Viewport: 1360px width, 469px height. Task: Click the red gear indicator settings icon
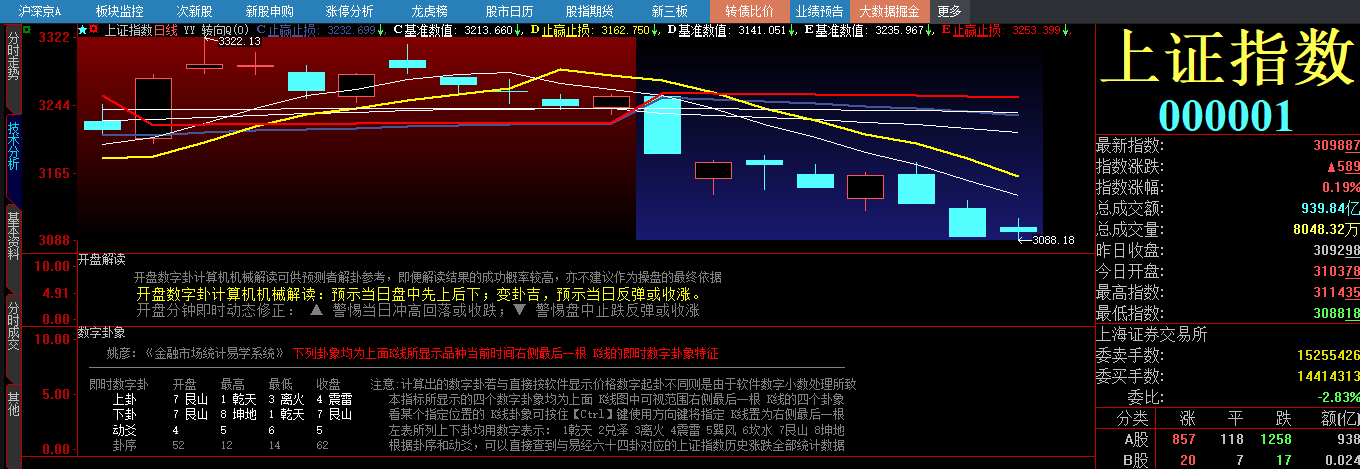tap(94, 29)
